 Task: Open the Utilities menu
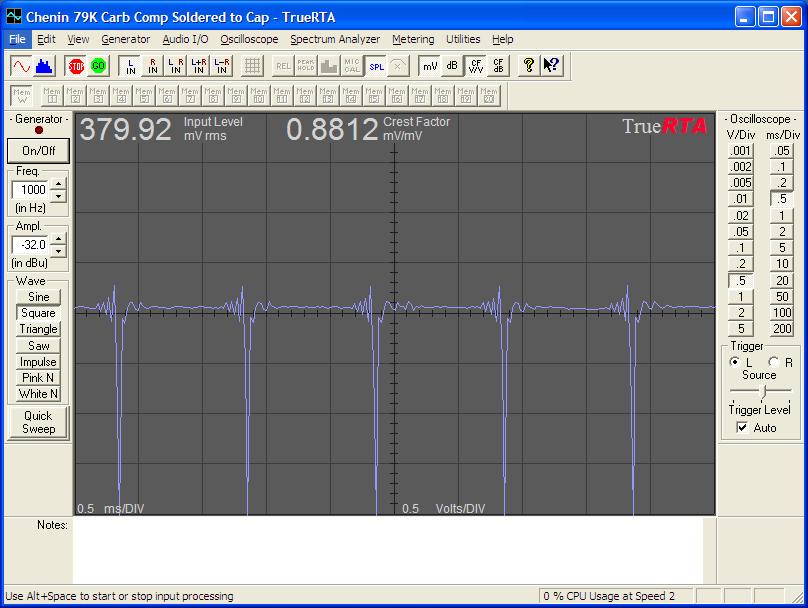463,39
